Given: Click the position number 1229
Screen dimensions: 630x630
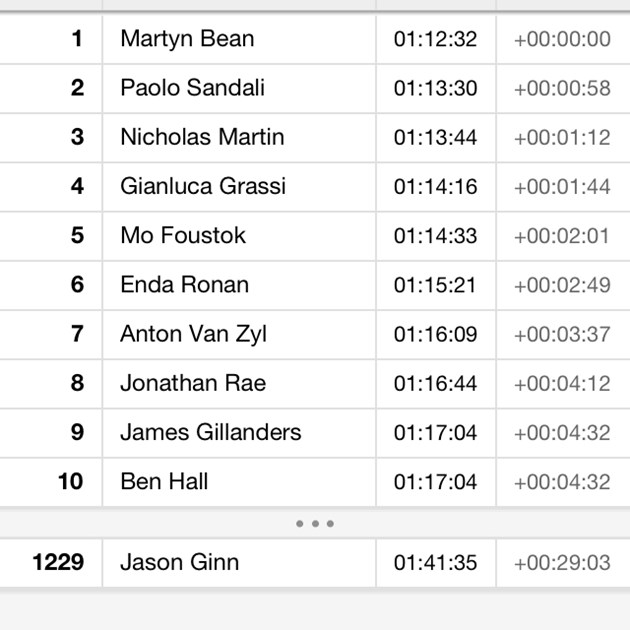Looking at the screenshot, I should tap(58, 562).
